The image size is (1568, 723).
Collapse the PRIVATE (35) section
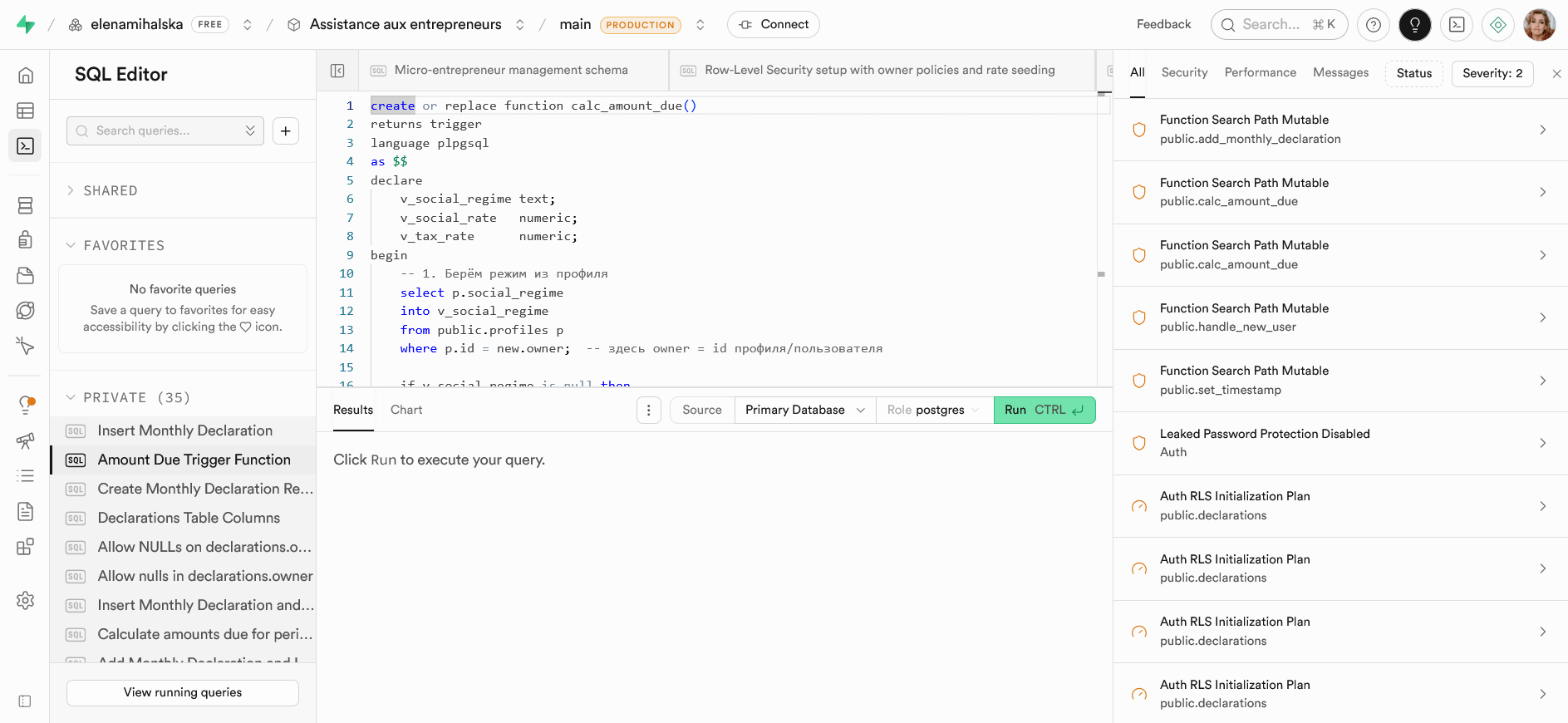(x=129, y=397)
